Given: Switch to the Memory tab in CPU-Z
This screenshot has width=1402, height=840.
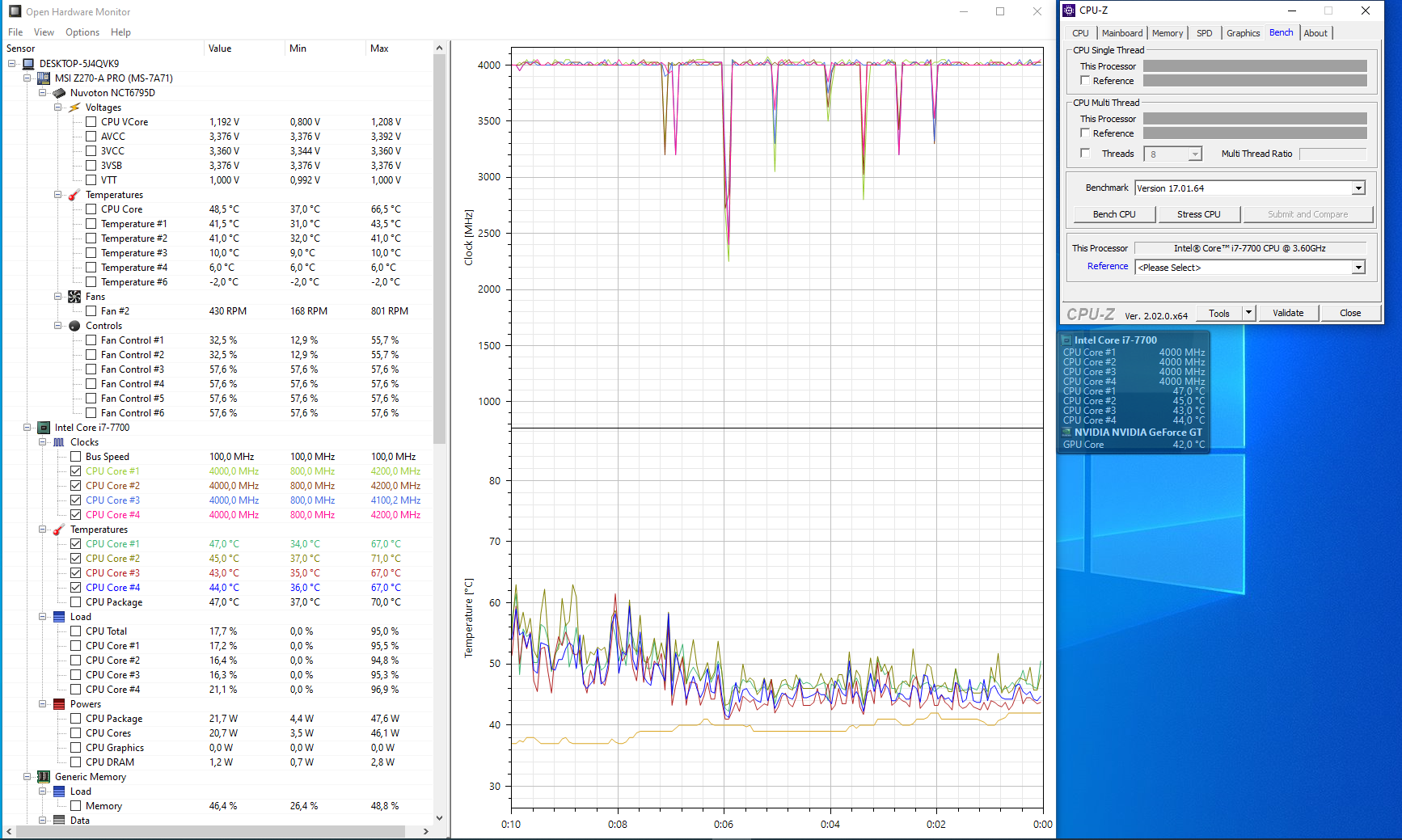Looking at the screenshot, I should 1167,33.
